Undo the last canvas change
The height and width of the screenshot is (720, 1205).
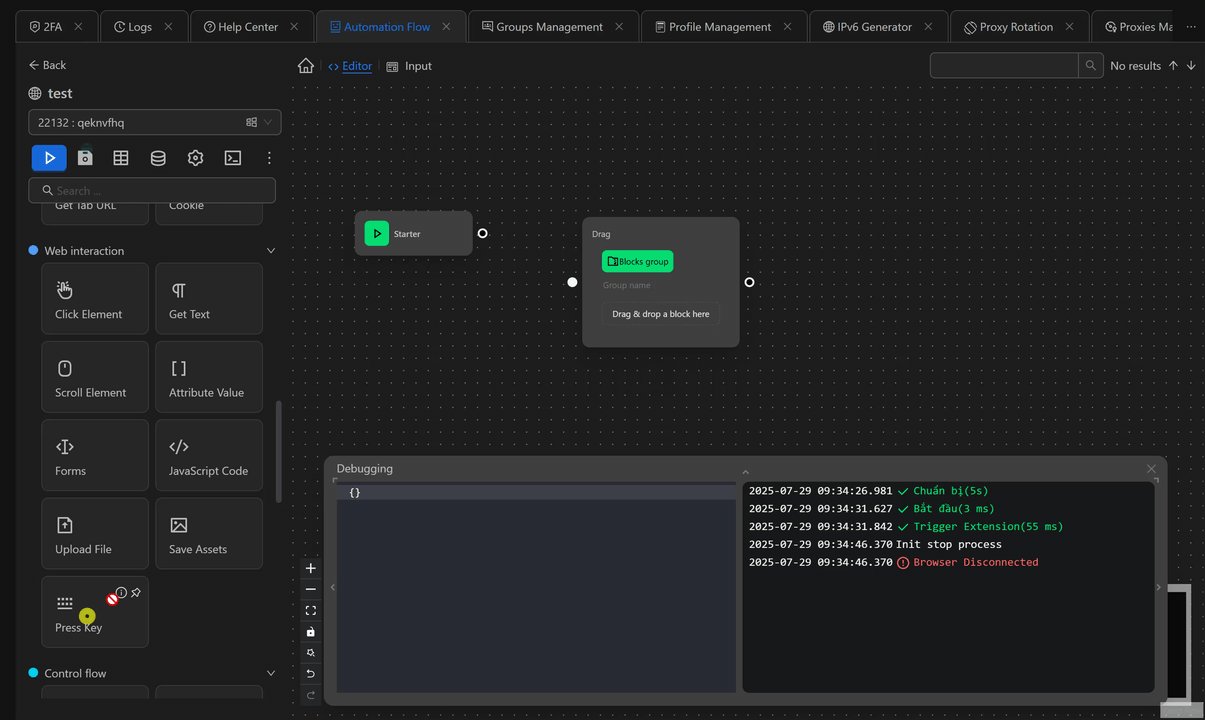coord(311,674)
